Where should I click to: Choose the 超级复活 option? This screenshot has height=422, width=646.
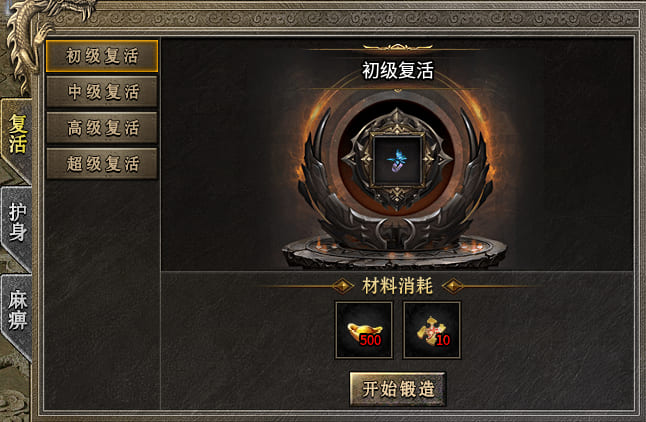(x=102, y=163)
